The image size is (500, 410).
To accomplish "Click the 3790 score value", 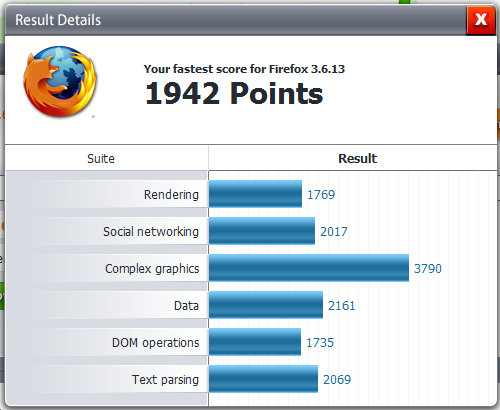I will [x=428, y=269].
